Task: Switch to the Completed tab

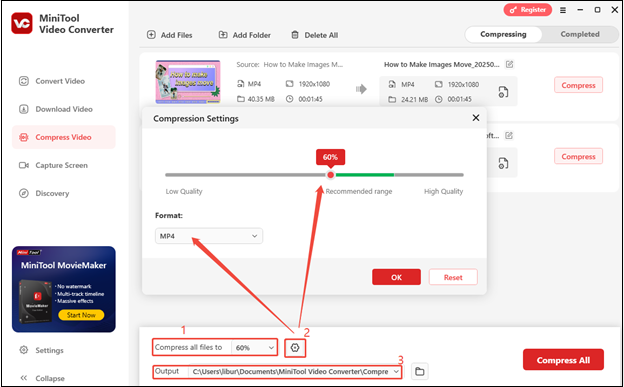Action: (580, 34)
